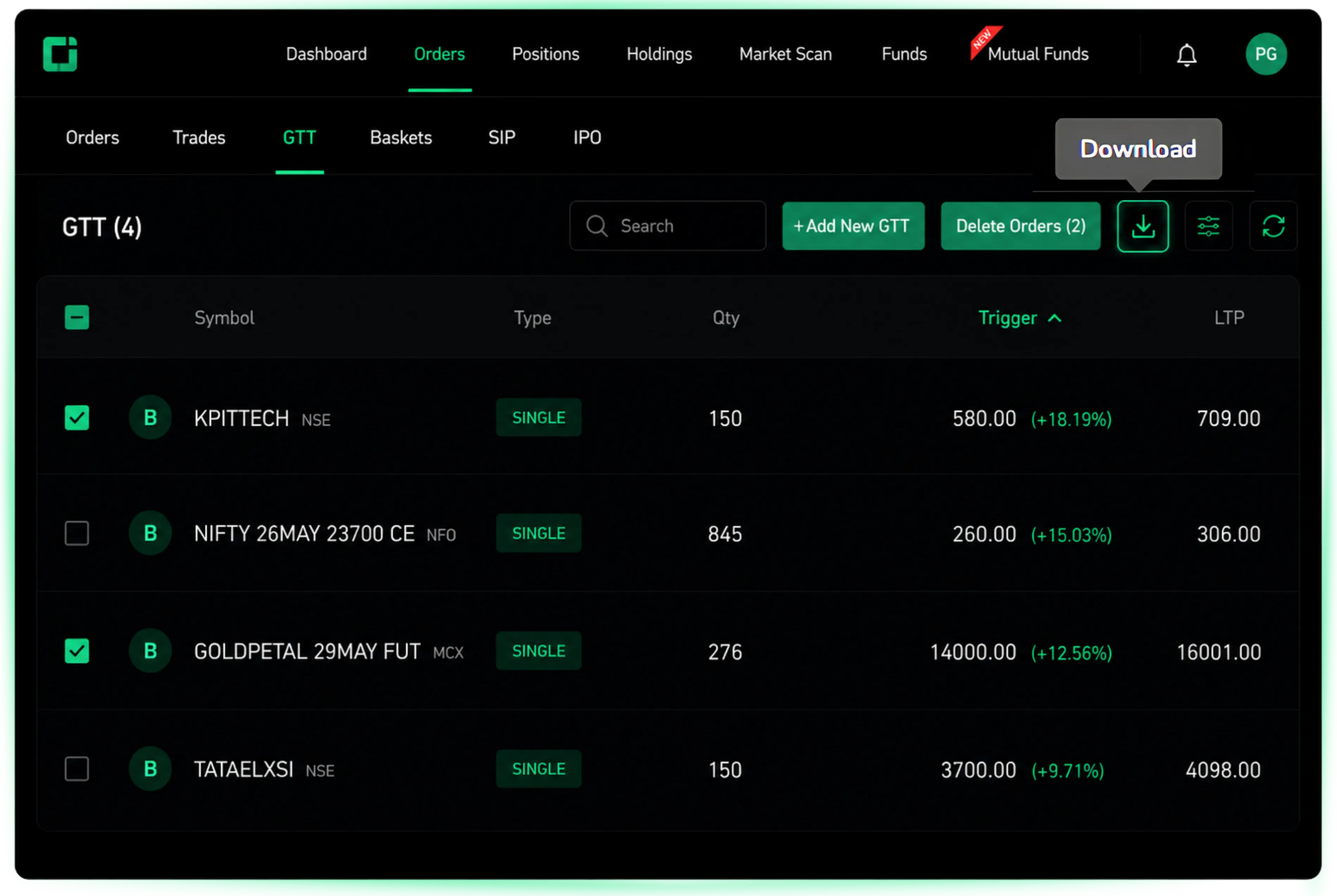The width and height of the screenshot is (1337, 896).
Task: Click LTP value 16001.00
Action: pos(1219,652)
